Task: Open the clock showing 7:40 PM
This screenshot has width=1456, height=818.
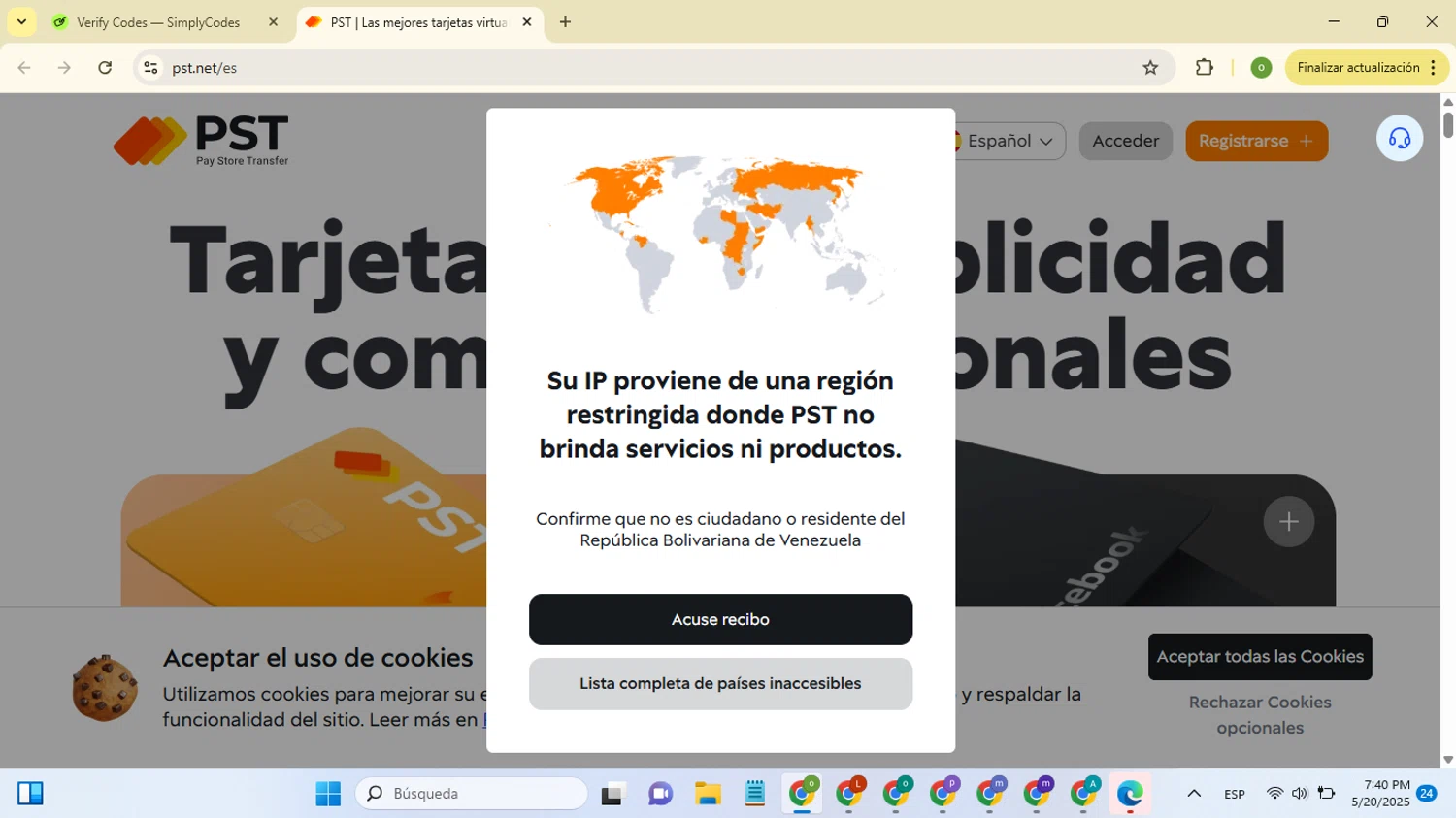Action: pos(1380,794)
